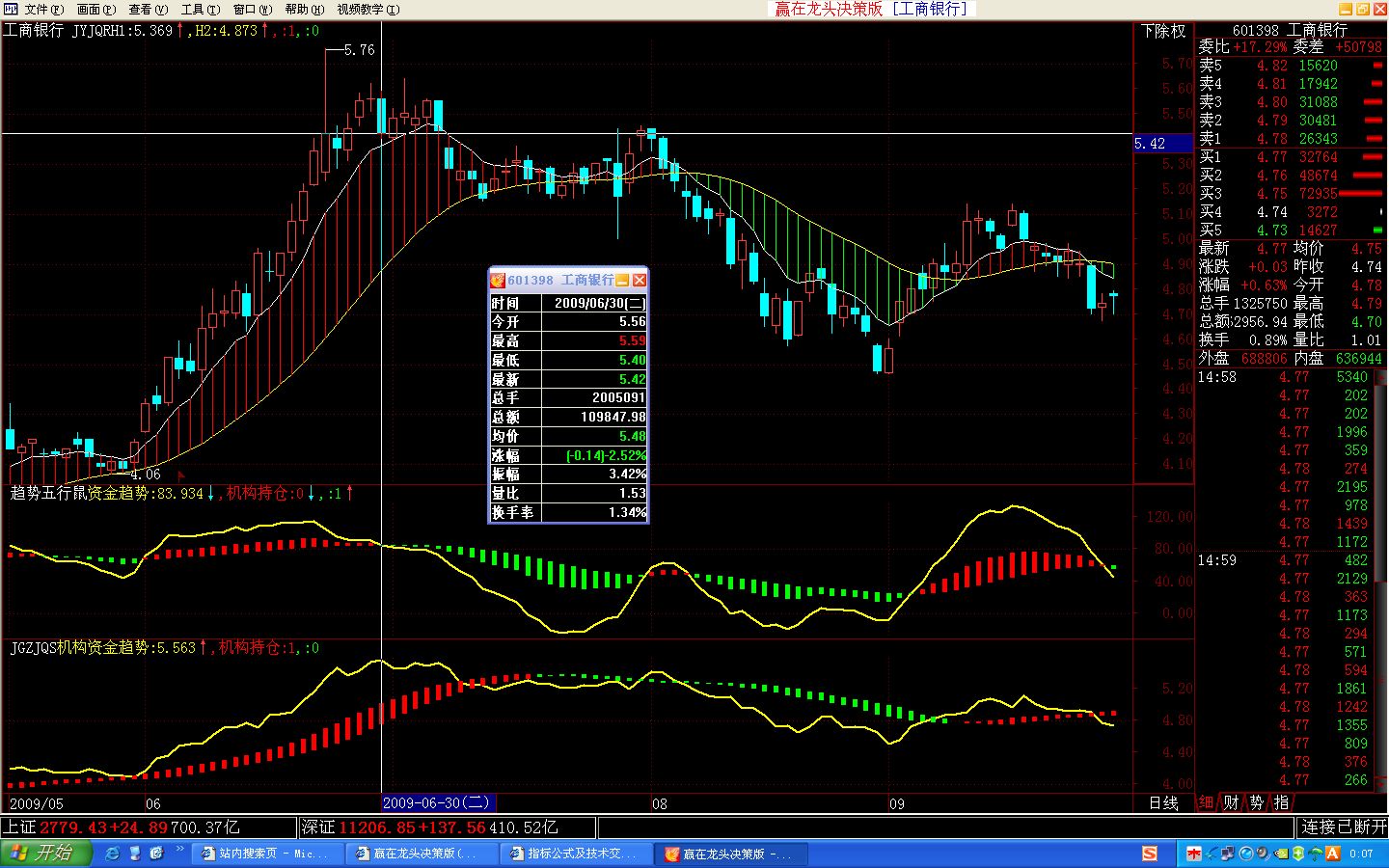Open the 查看 menu
Screen dimensions: 1389x868
(148, 10)
